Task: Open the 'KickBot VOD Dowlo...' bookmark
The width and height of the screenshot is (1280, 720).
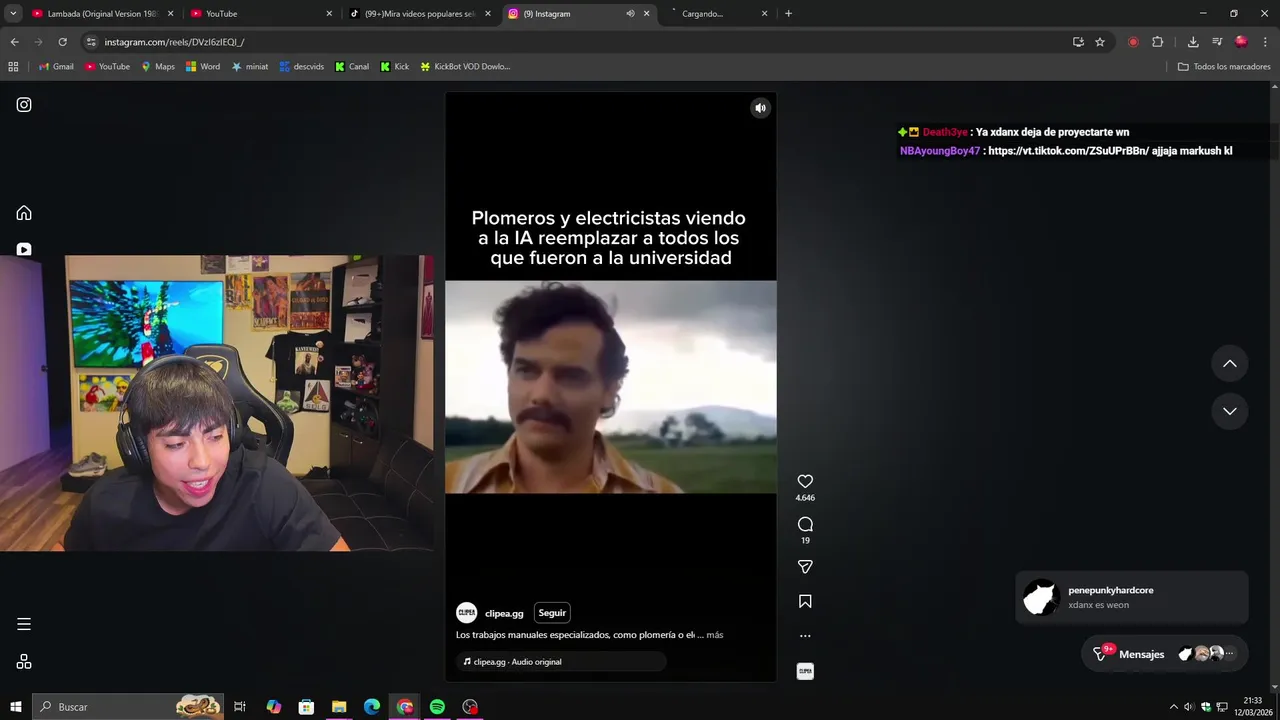Action: [x=465, y=67]
